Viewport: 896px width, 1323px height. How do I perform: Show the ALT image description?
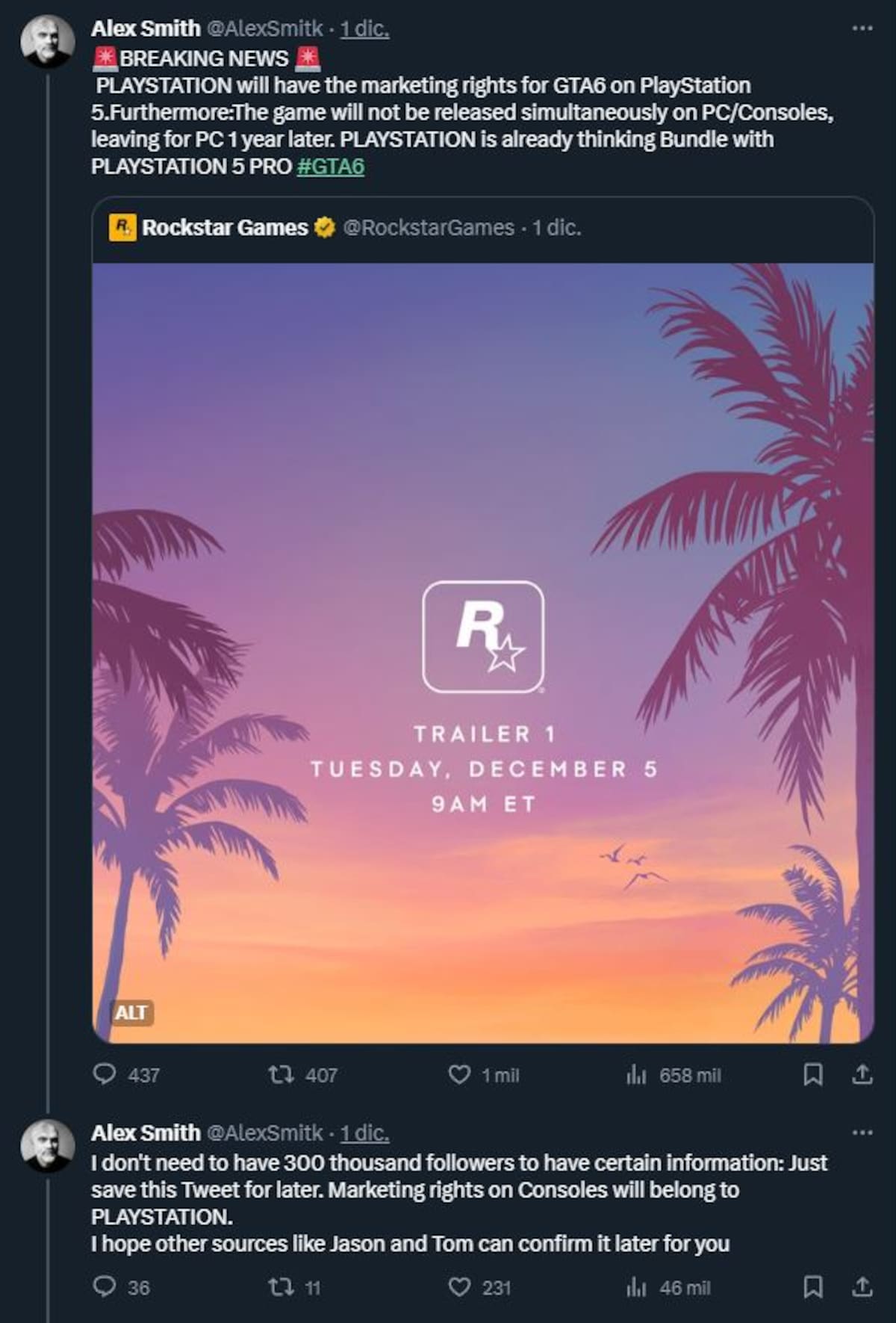pyautogui.click(x=131, y=1012)
